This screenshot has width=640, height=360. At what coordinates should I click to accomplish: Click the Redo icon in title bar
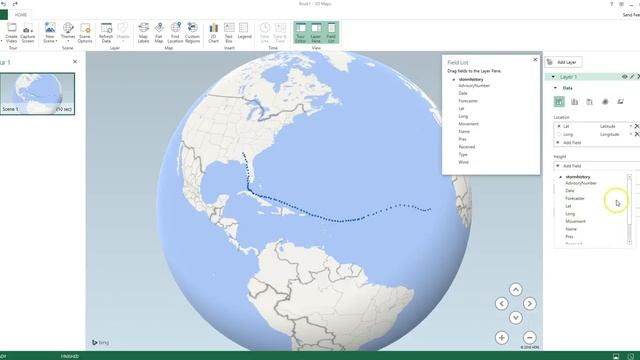(15, 4)
